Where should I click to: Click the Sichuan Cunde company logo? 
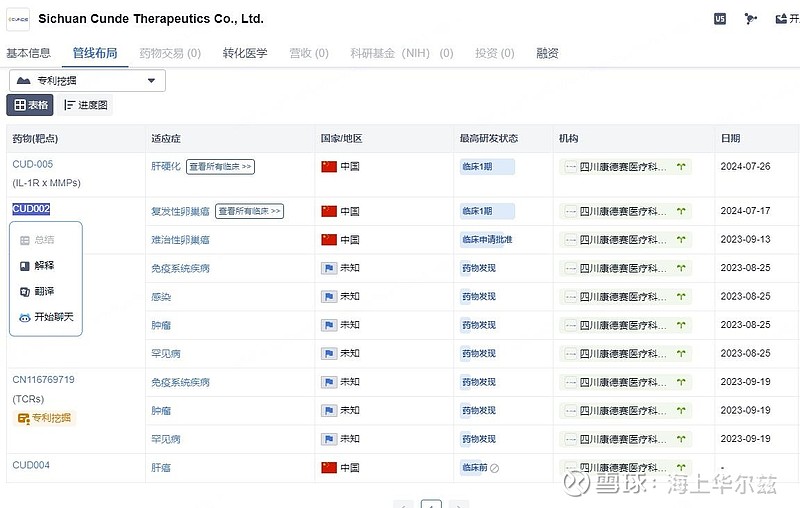18,19
